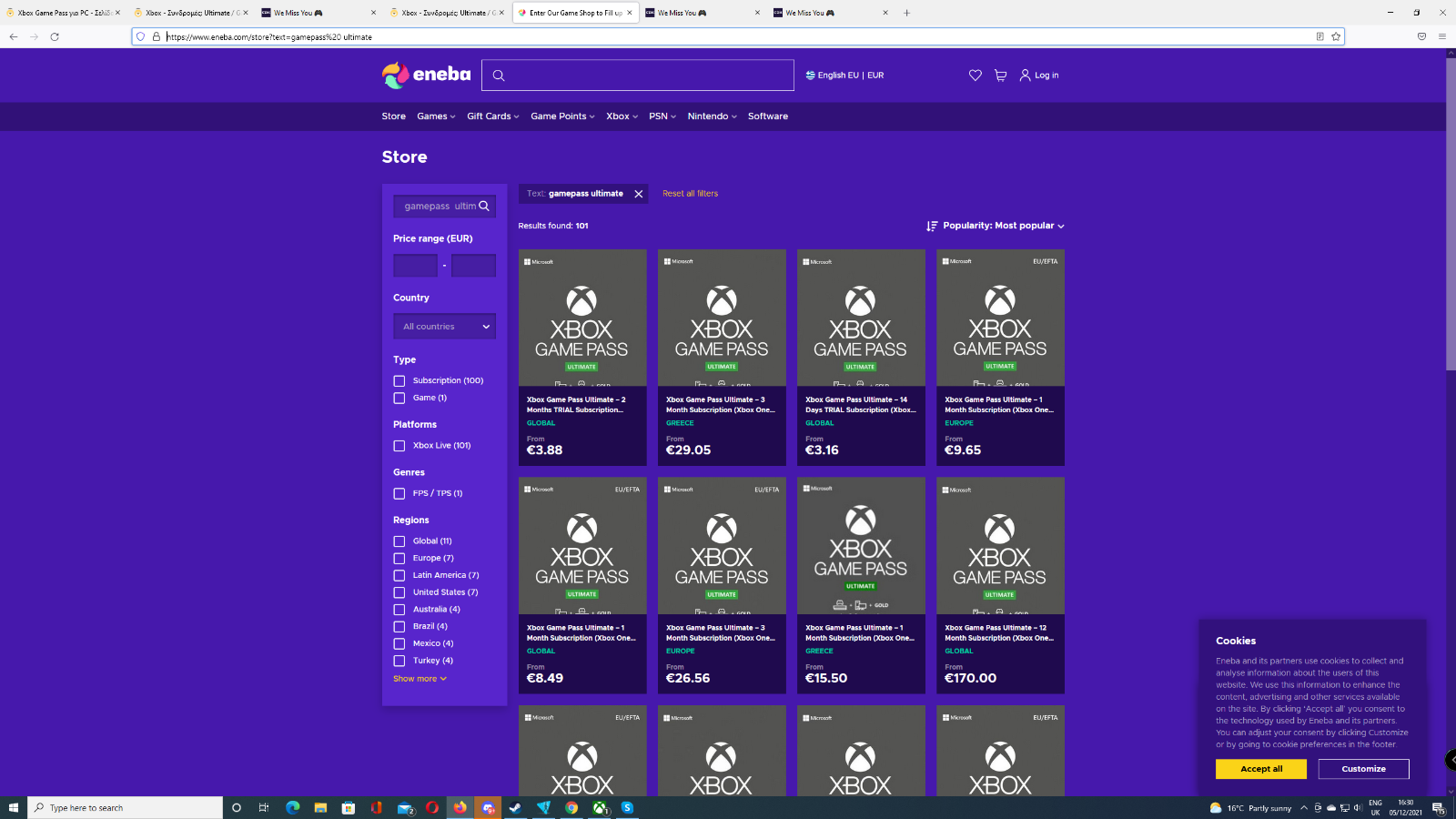Click the header search magnifier icon
The height and width of the screenshot is (819, 1456).
[x=499, y=76]
